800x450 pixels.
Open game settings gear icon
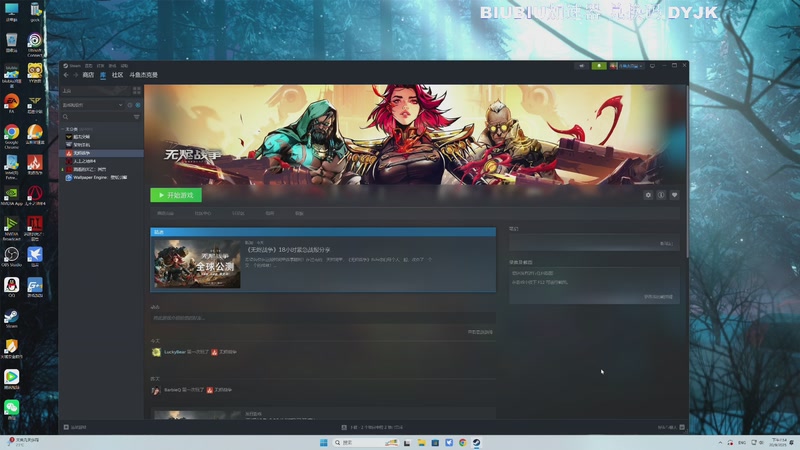(x=648, y=195)
